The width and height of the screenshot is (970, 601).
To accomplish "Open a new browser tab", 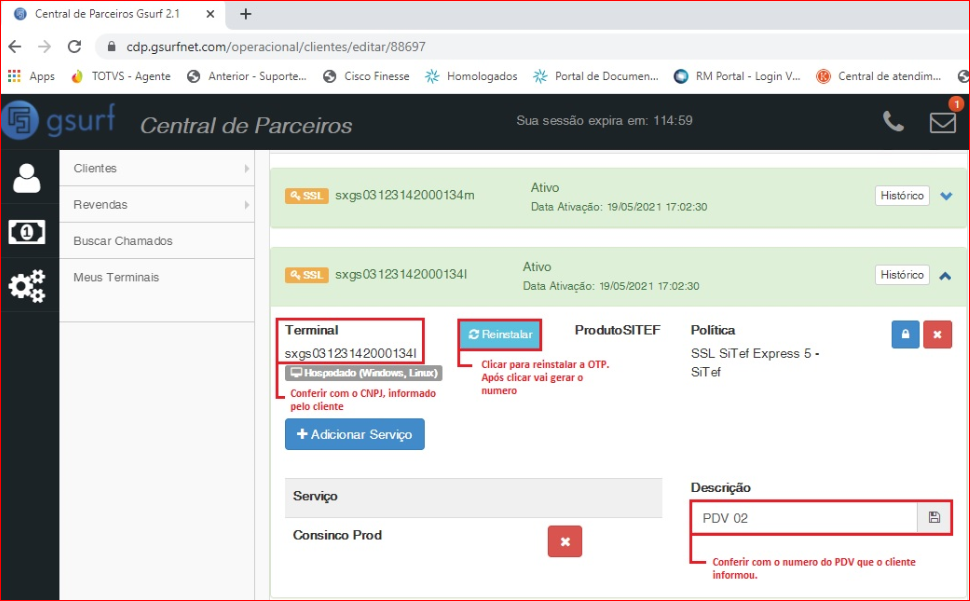I will point(246,14).
